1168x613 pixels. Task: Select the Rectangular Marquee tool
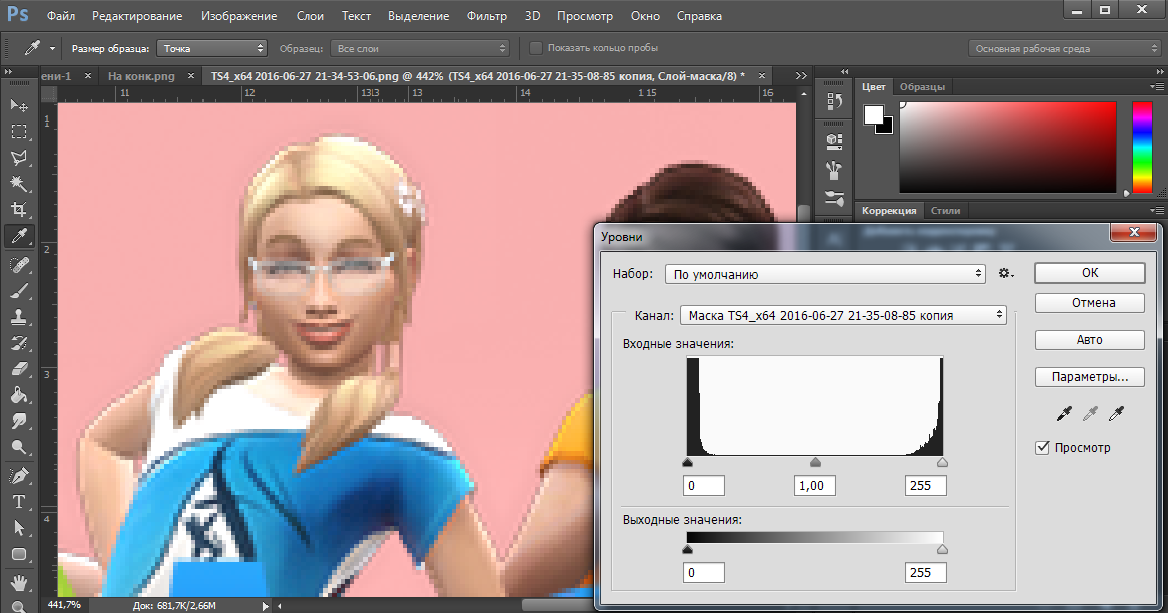point(19,132)
